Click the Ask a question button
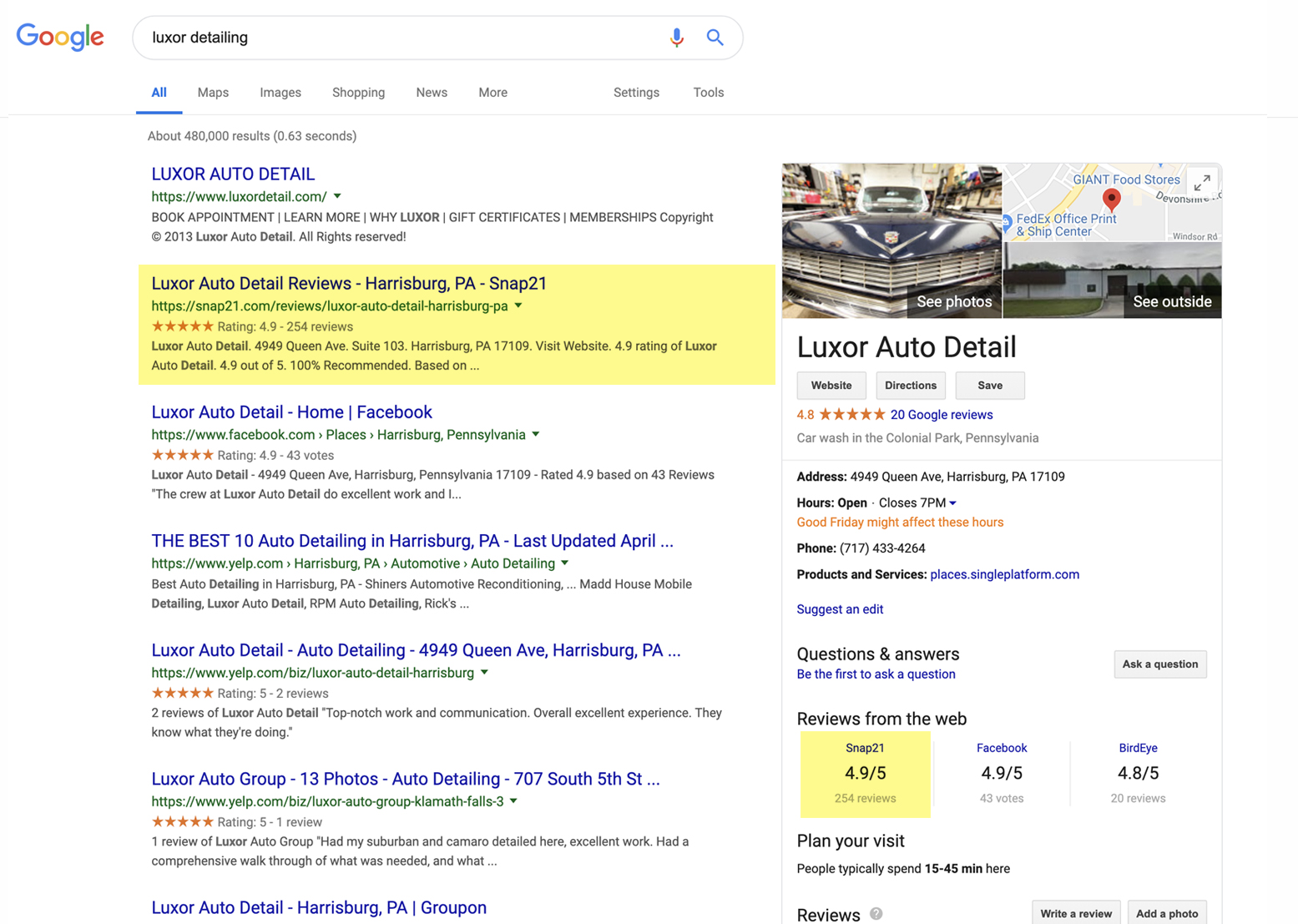 click(1160, 664)
